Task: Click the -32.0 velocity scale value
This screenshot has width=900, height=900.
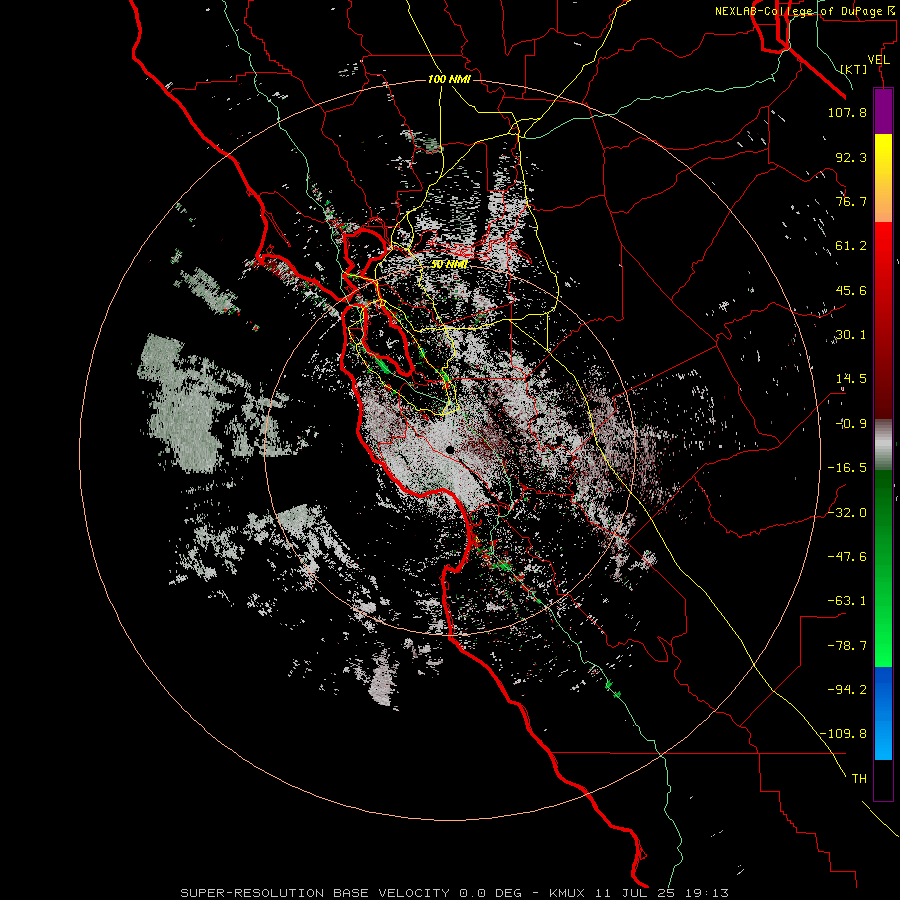Action: pyautogui.click(x=847, y=512)
